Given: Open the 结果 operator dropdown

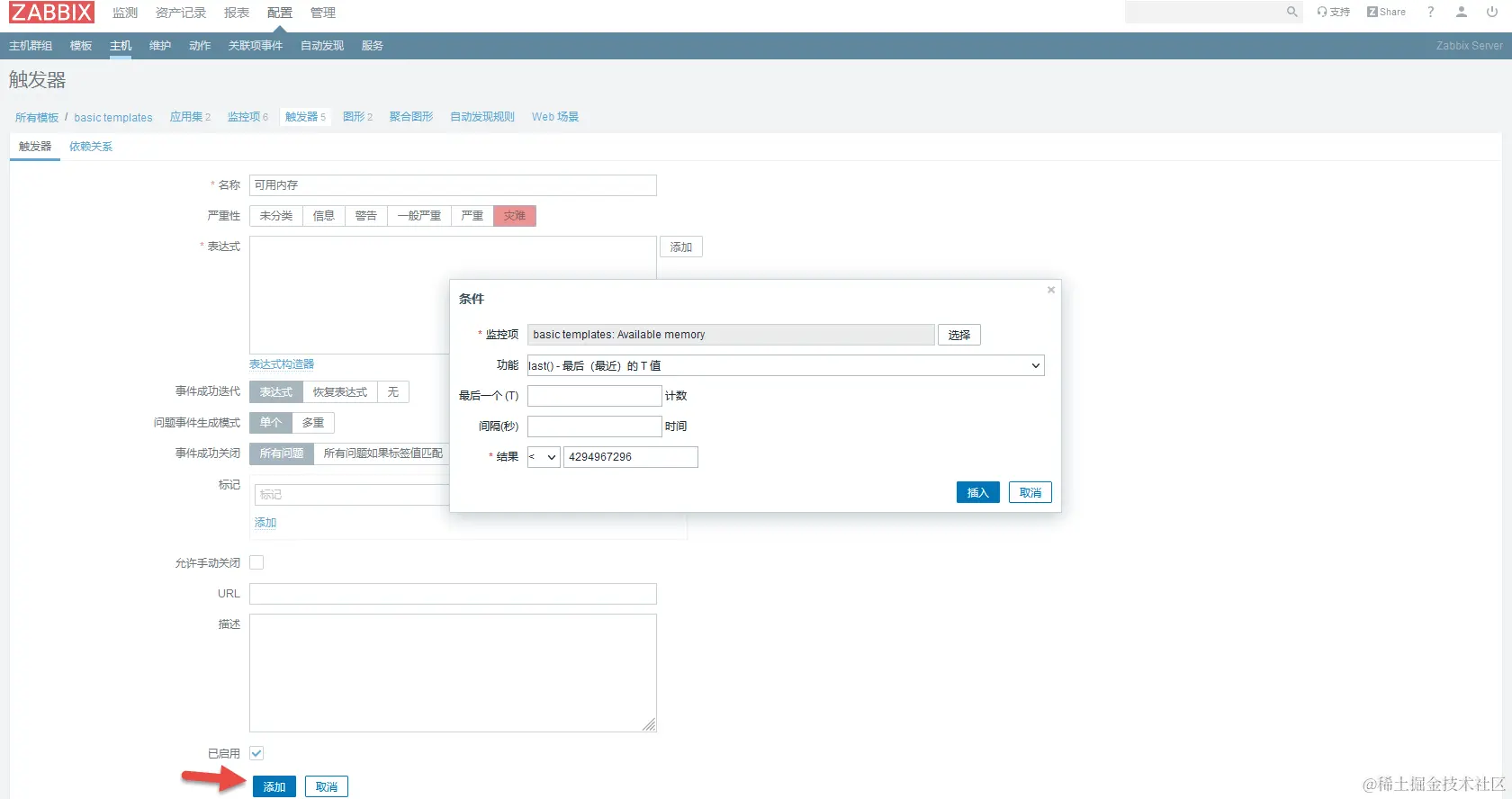Looking at the screenshot, I should pos(544,457).
